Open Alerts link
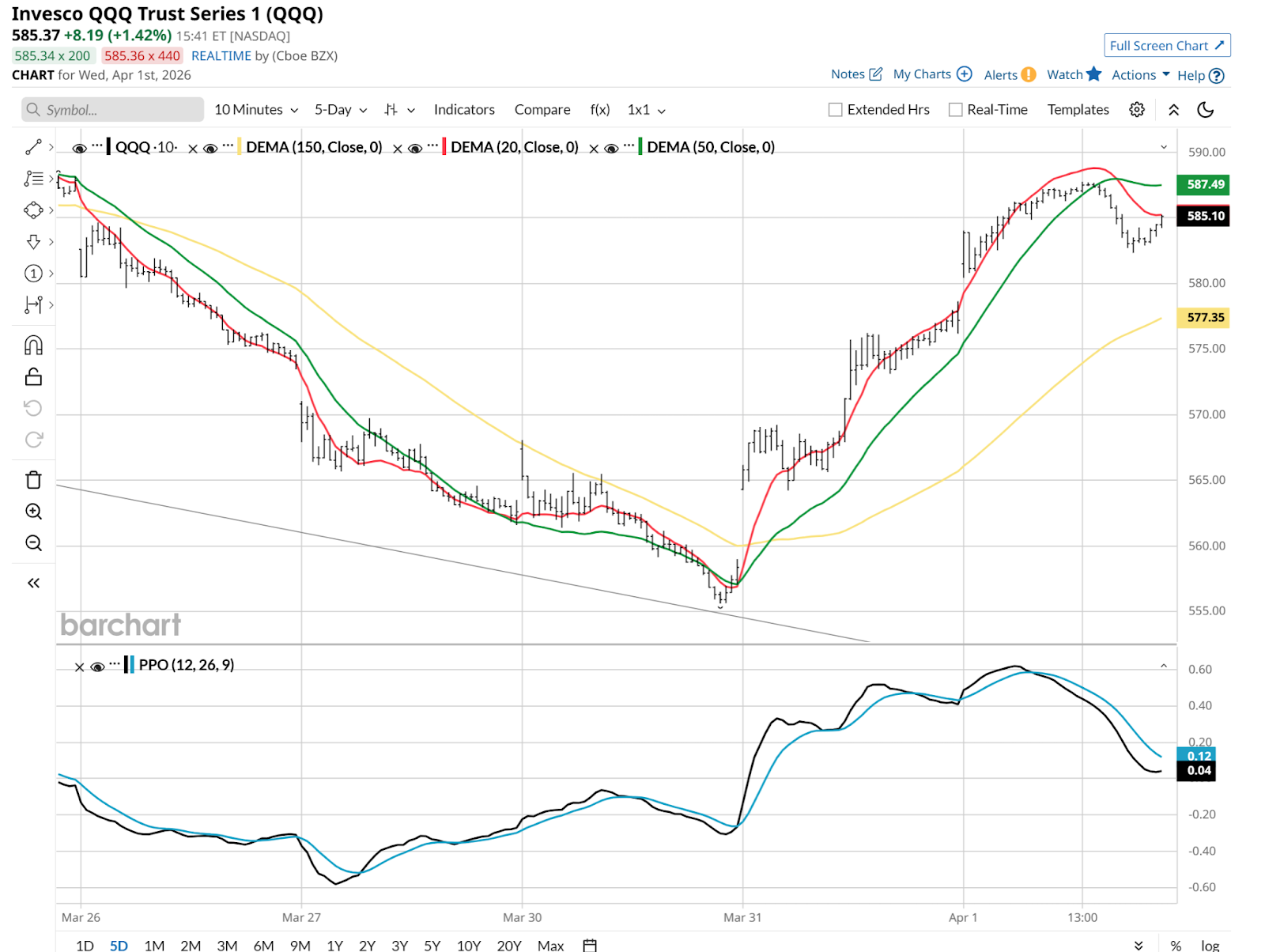This screenshot has height=952, width=1265. 1010,75
